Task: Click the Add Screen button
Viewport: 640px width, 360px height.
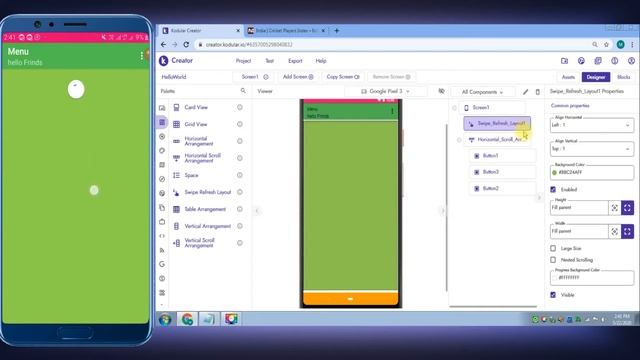Action: click(x=298, y=77)
